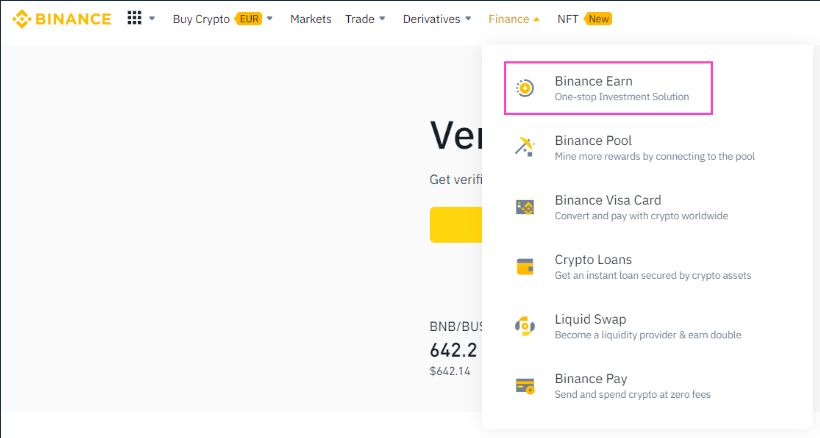820x438 pixels.
Task: Click the yellow button under Get verified
Action: click(456, 225)
